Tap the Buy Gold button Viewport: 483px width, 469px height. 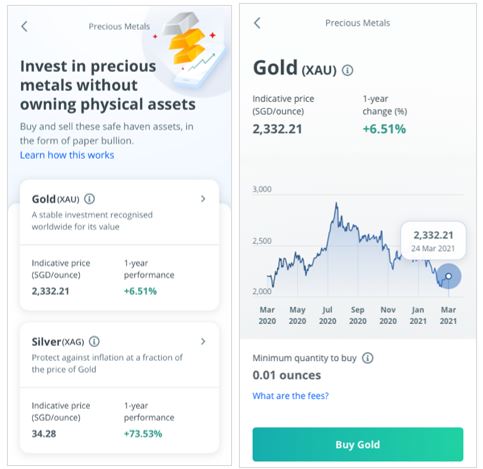[x=358, y=444]
